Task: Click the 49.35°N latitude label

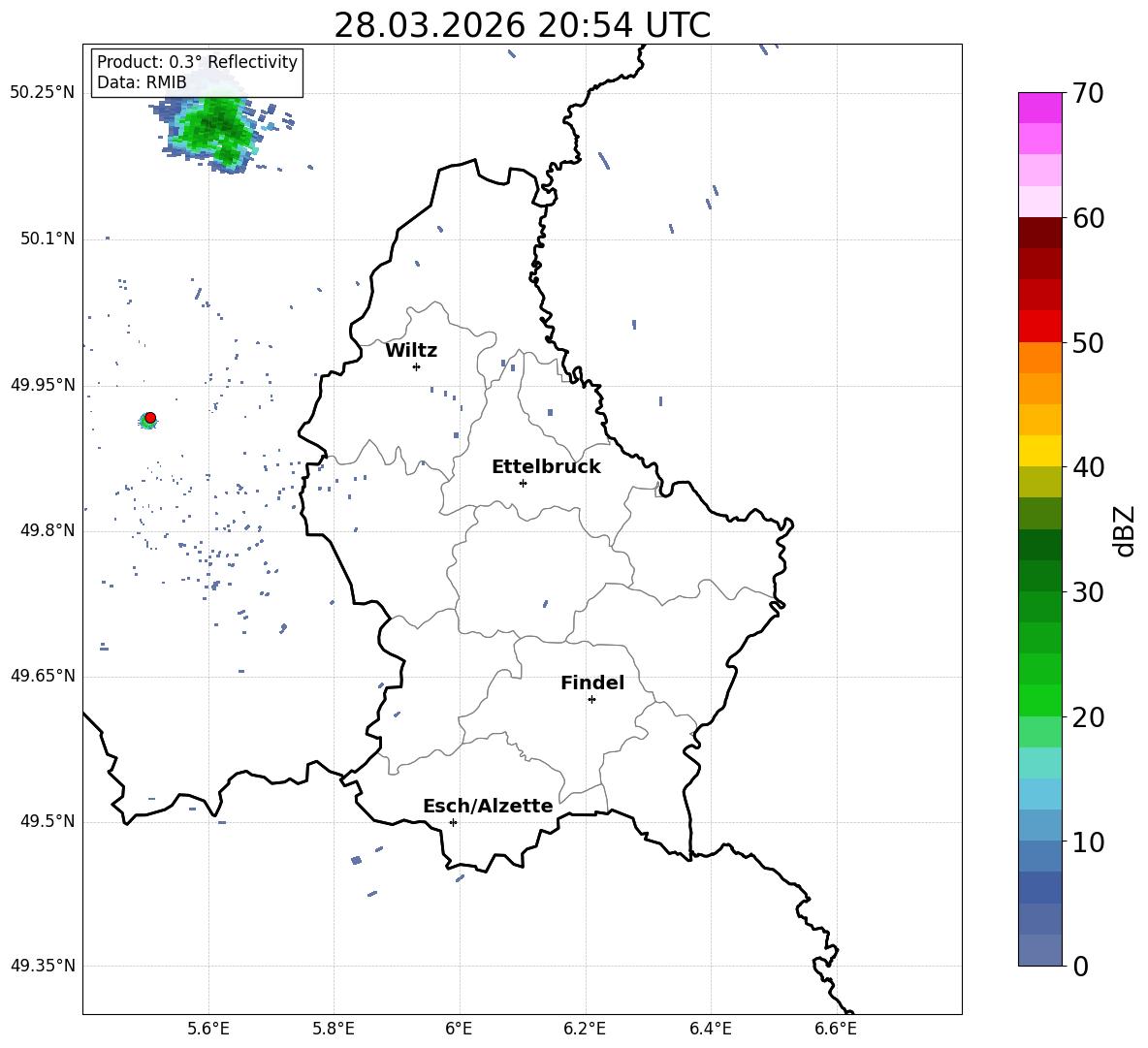Action: pyautogui.click(x=43, y=966)
